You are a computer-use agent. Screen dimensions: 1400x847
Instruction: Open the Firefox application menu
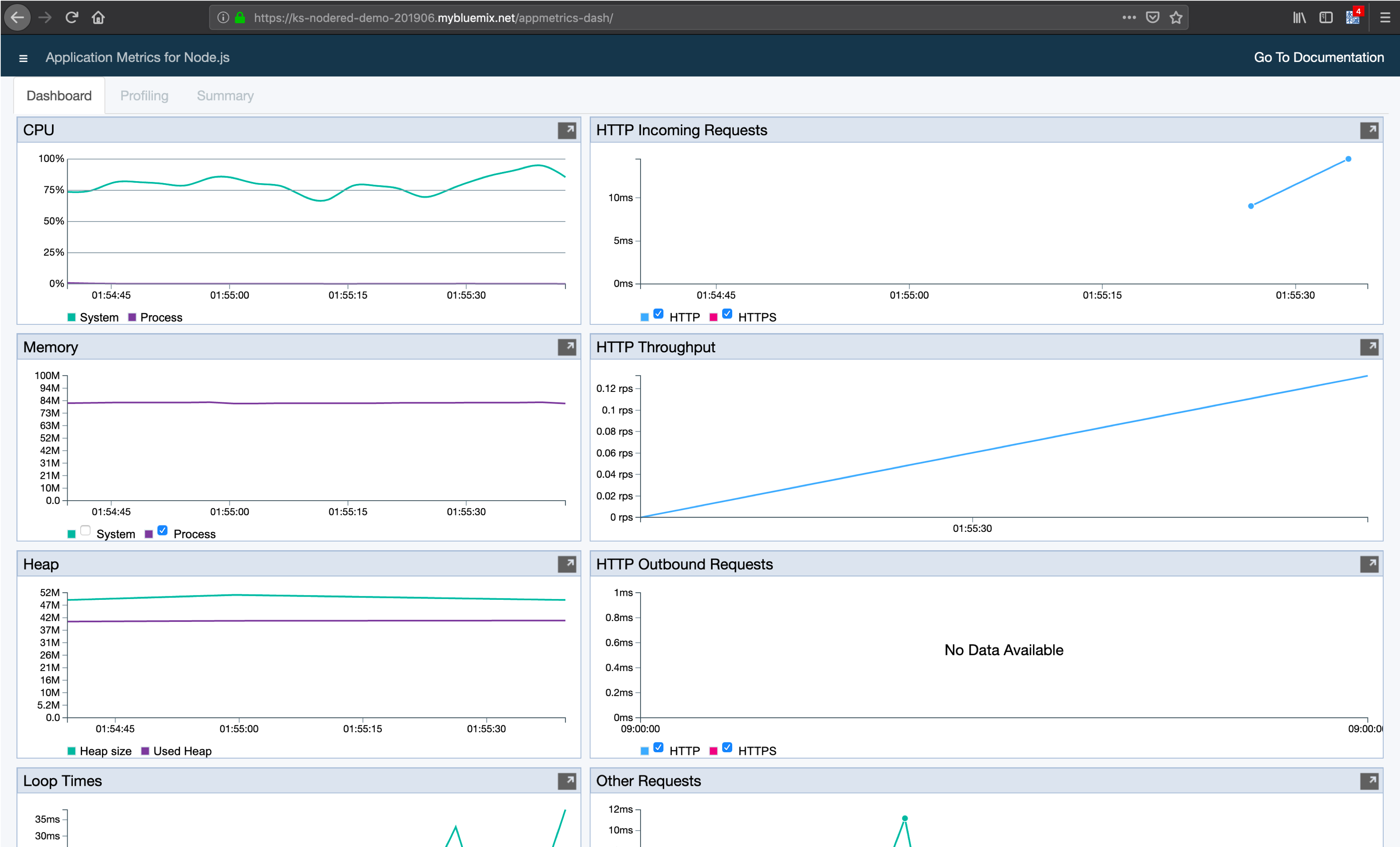click(1385, 18)
